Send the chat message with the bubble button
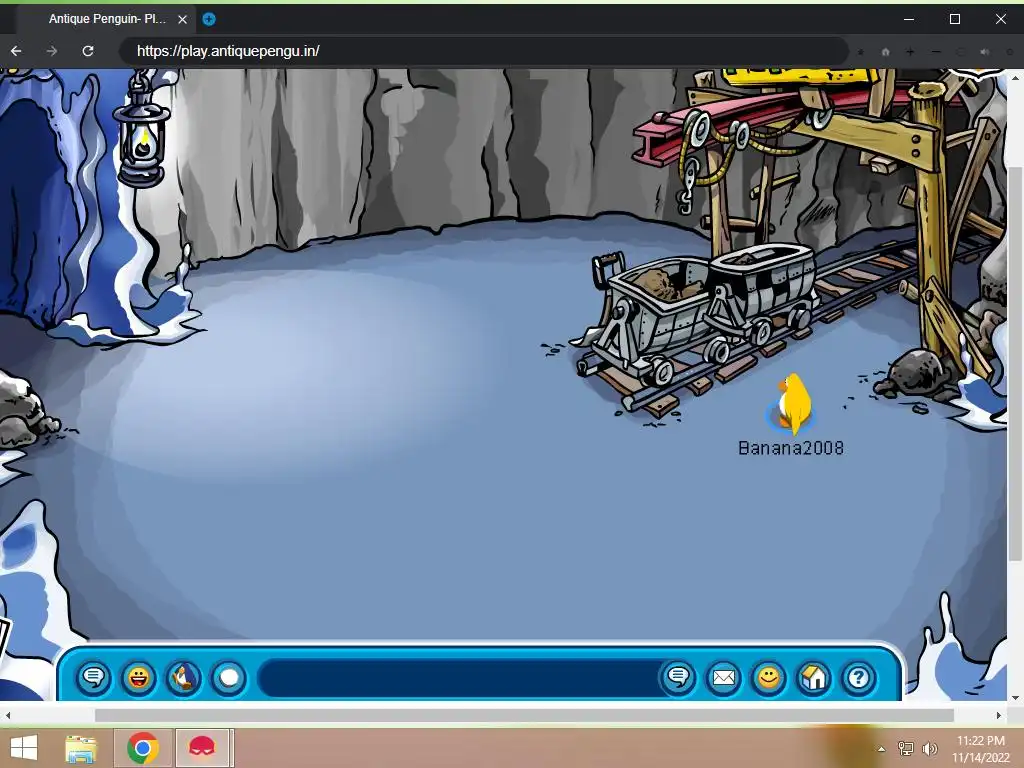This screenshot has width=1024, height=768. coord(679,678)
